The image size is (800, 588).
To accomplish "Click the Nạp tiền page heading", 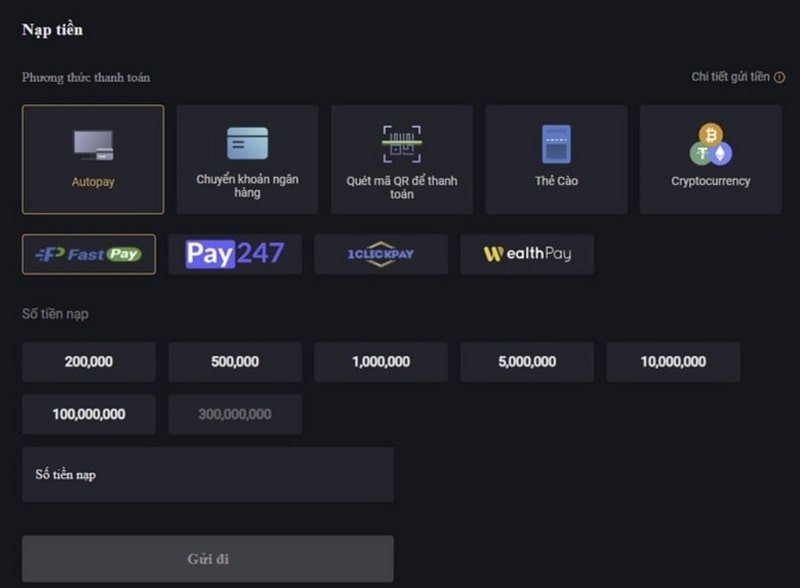I will click(52, 30).
